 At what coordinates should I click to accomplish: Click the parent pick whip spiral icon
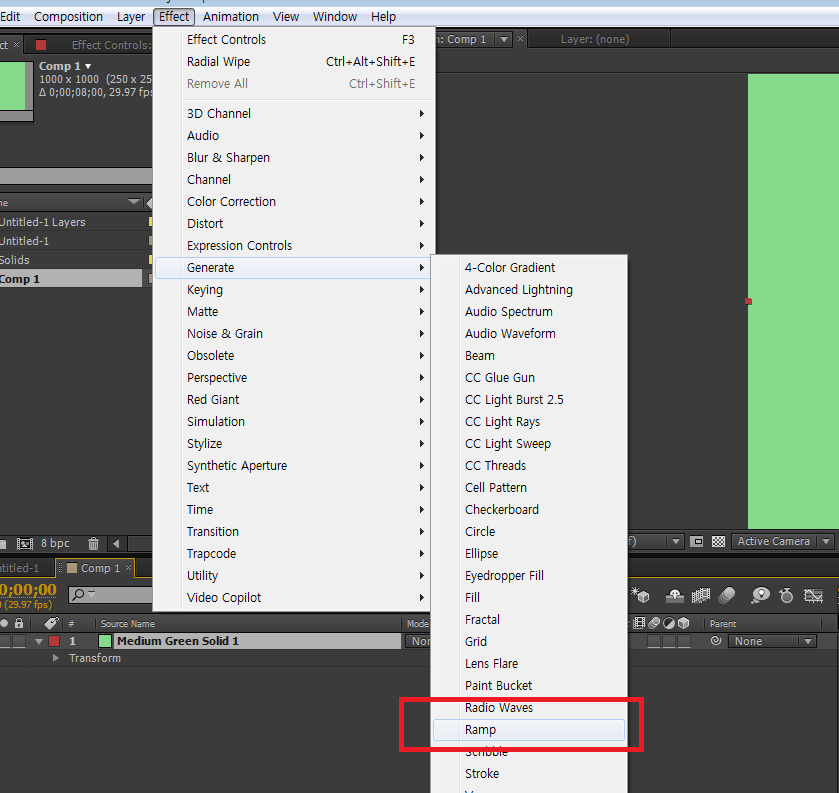pyautogui.click(x=716, y=640)
